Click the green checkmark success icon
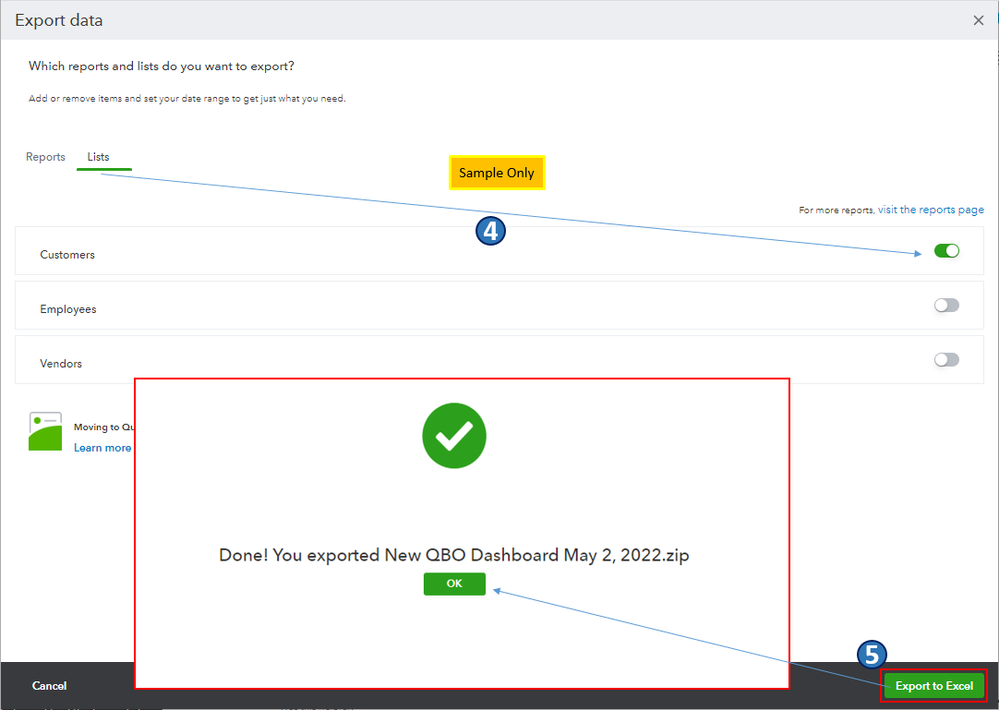 pyautogui.click(x=454, y=435)
